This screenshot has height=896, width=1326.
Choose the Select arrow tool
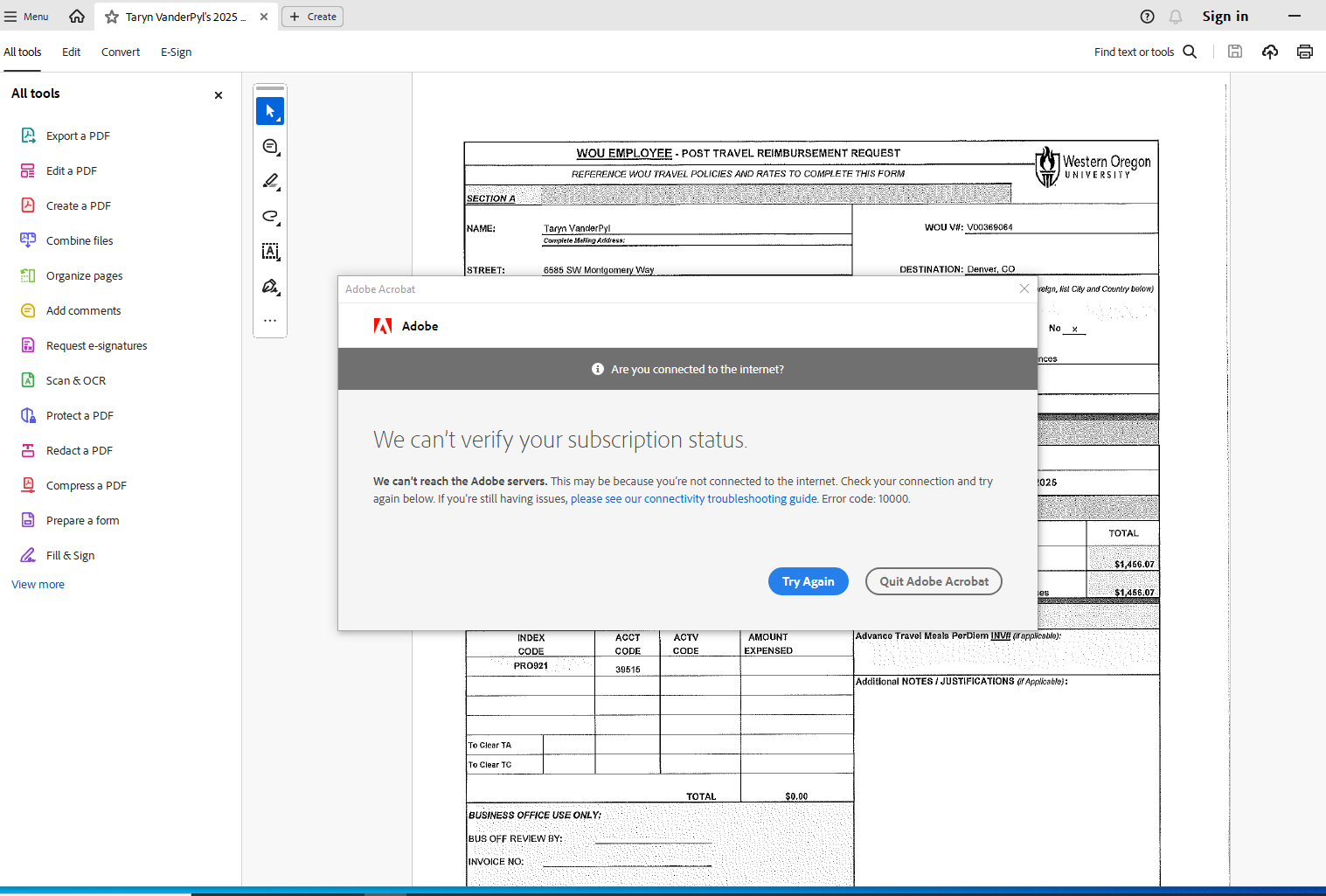[270, 111]
